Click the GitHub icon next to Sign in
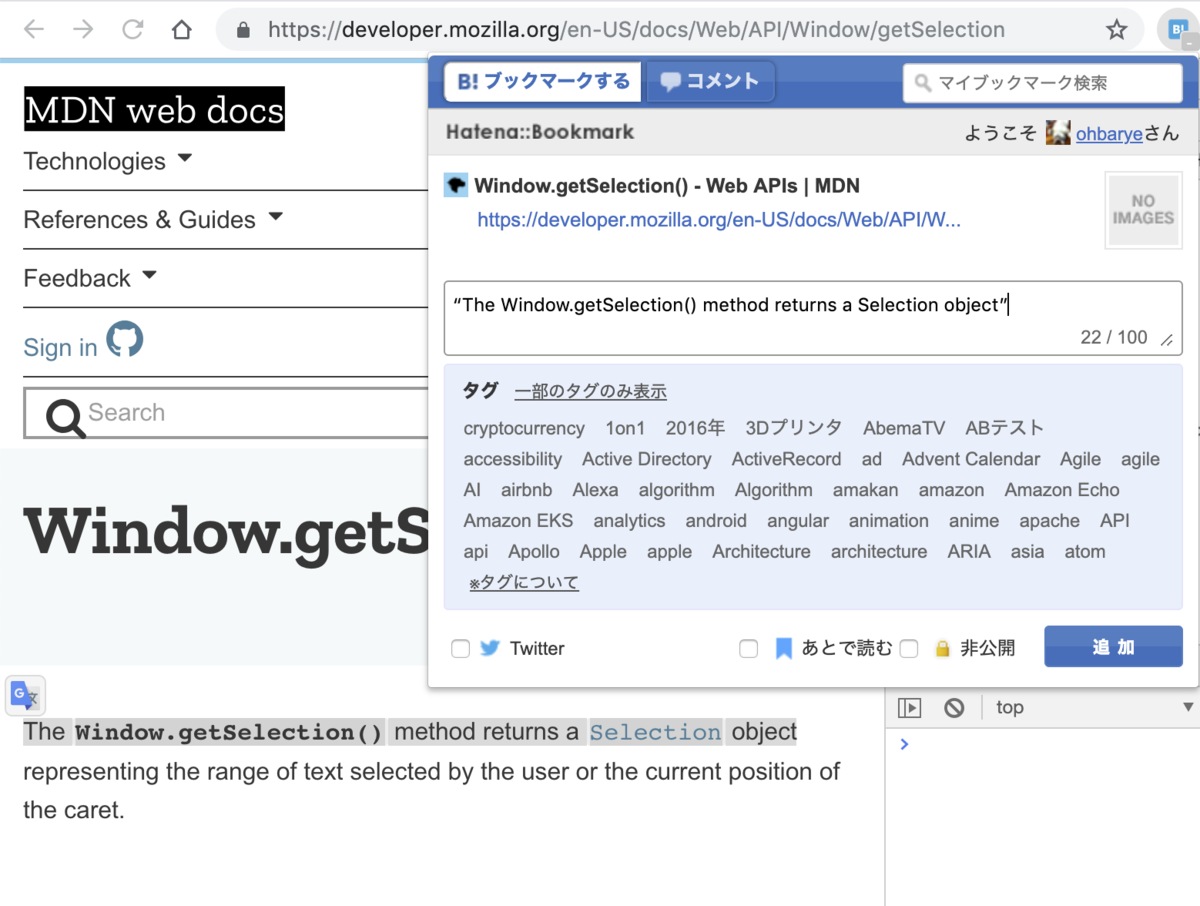1200x906 pixels. point(125,340)
